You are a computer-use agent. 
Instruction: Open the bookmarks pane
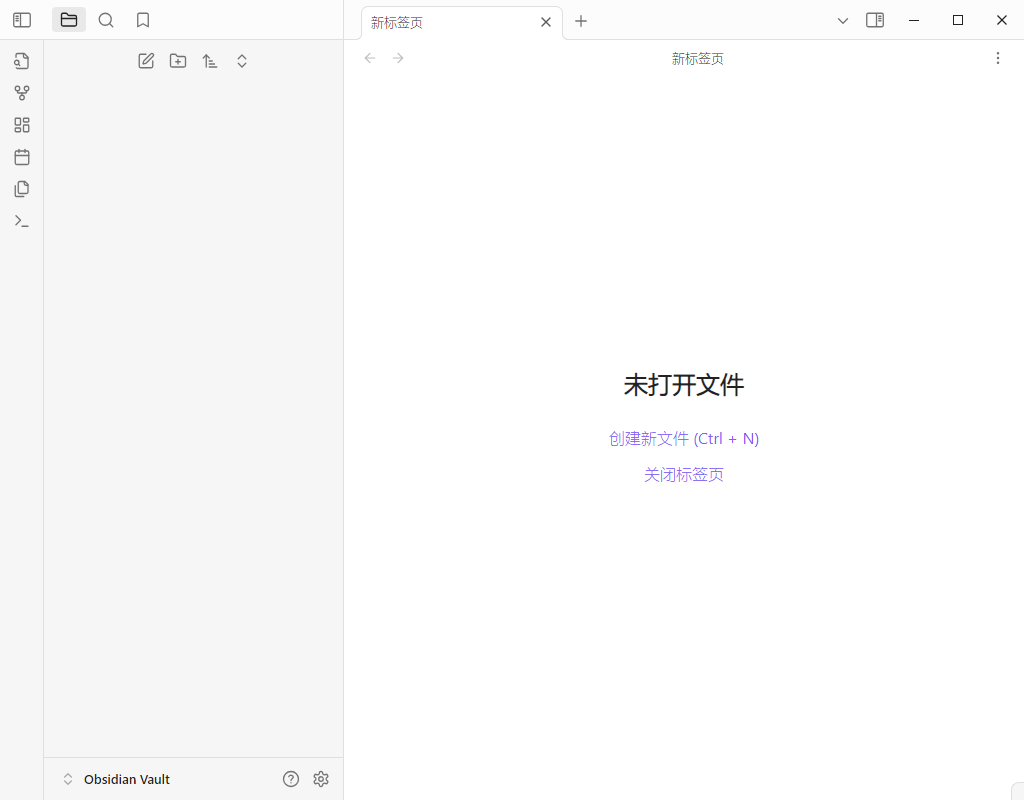click(x=143, y=19)
